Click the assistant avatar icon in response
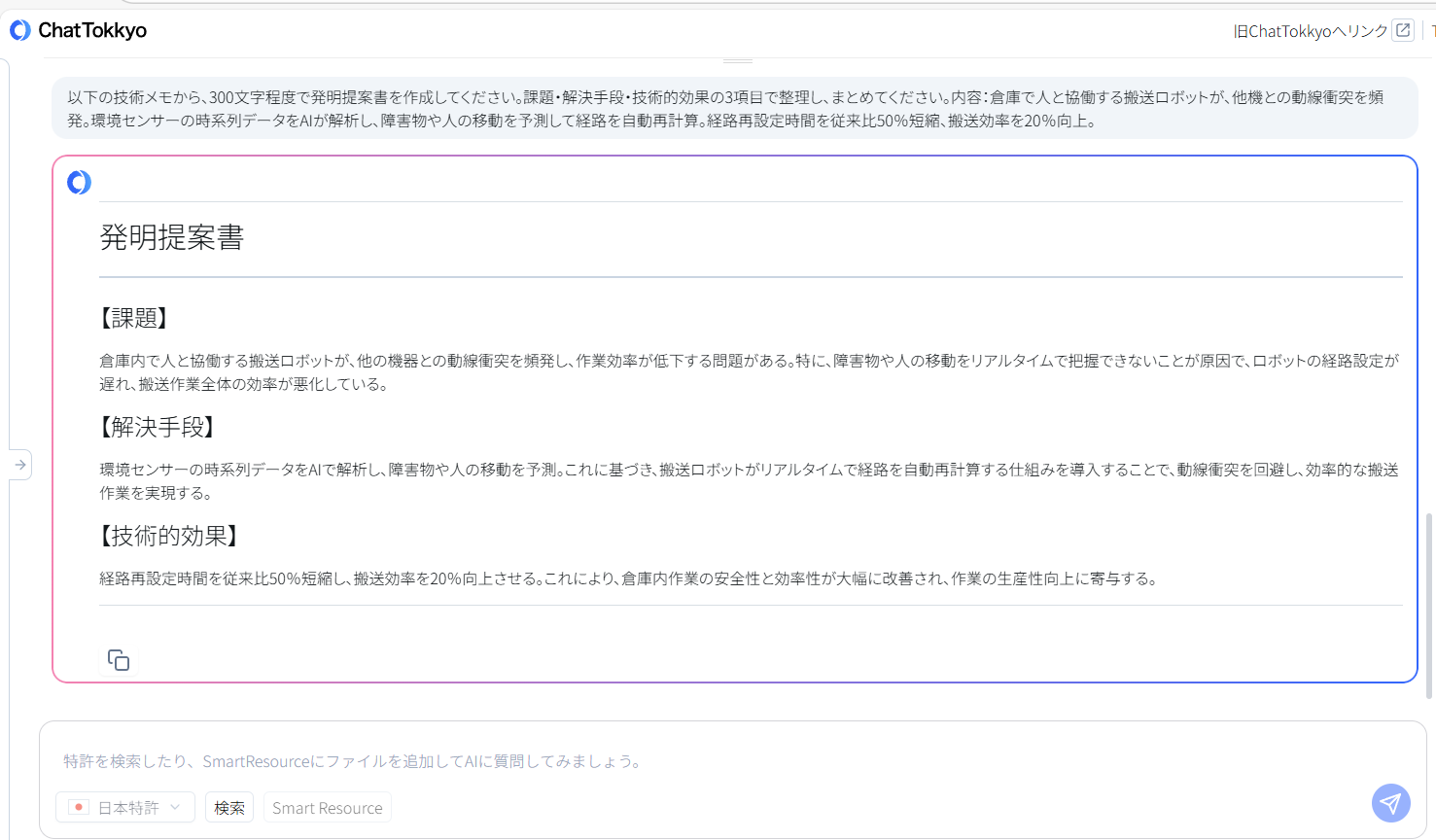 (79, 182)
